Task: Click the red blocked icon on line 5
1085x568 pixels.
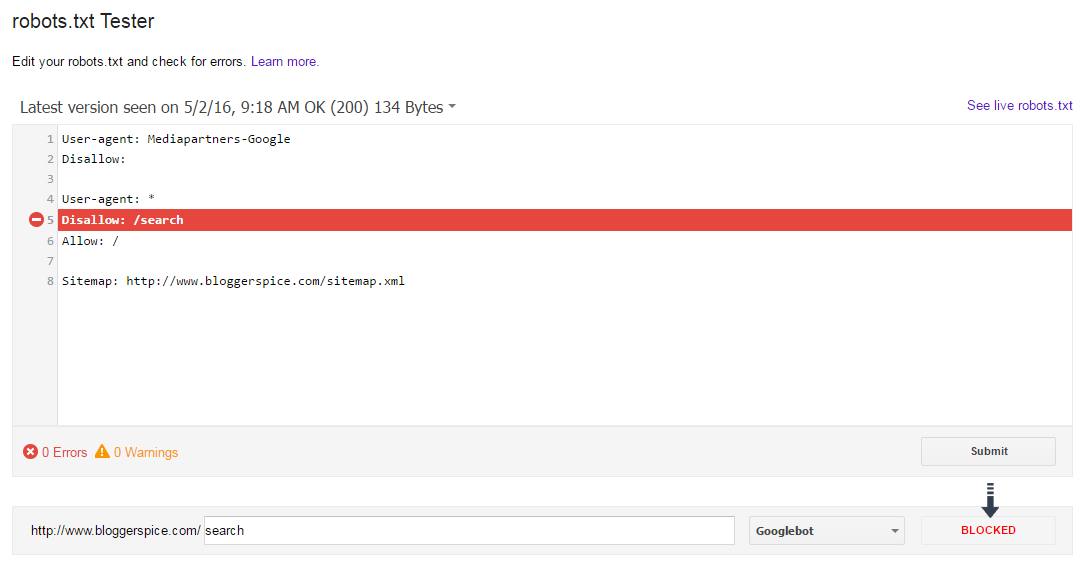Action: click(x=36, y=220)
